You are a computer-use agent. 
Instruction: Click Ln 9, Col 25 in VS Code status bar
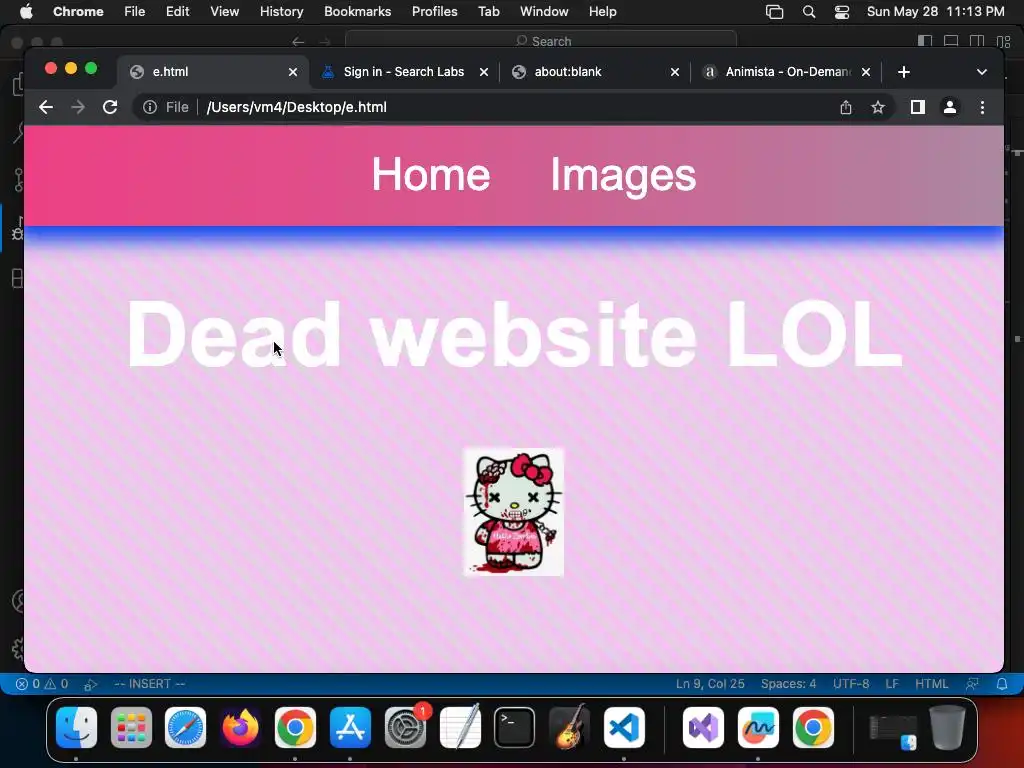click(x=710, y=684)
